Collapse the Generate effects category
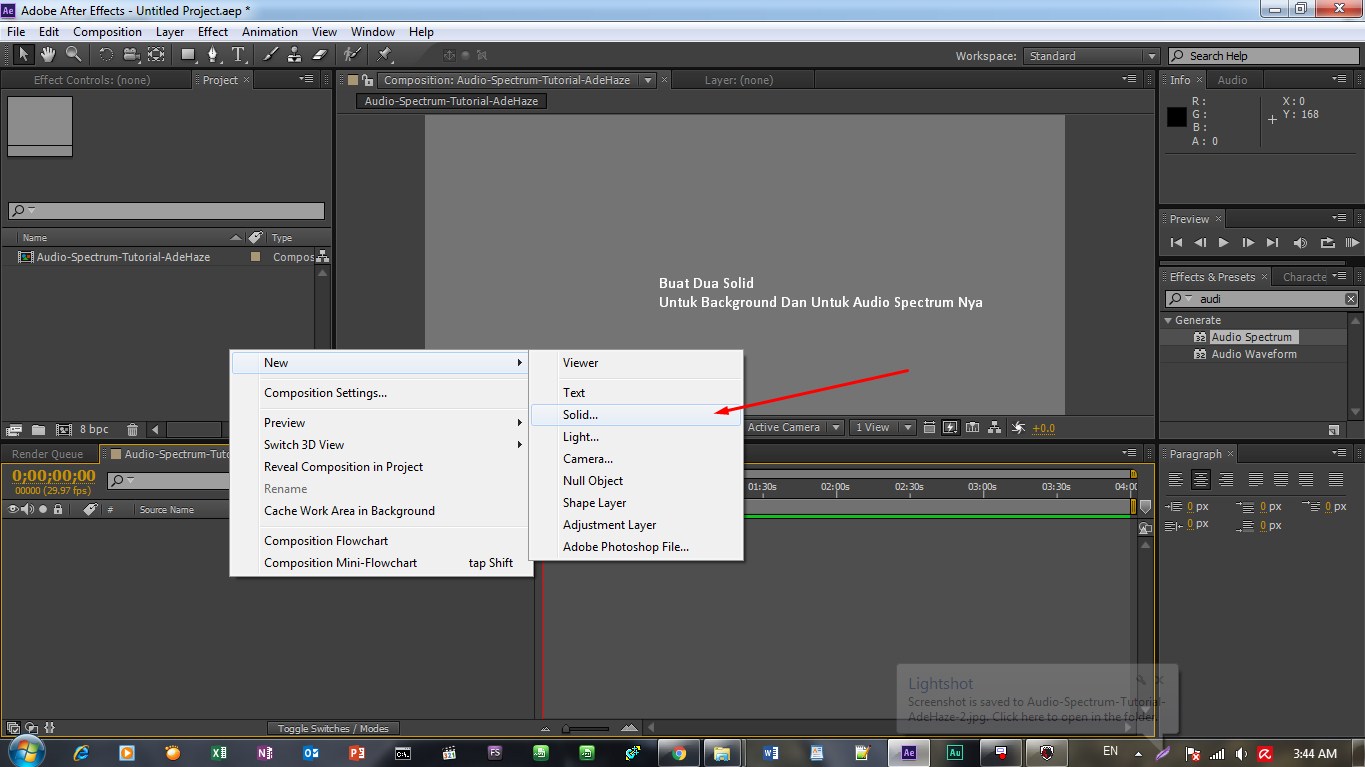 (x=1168, y=320)
